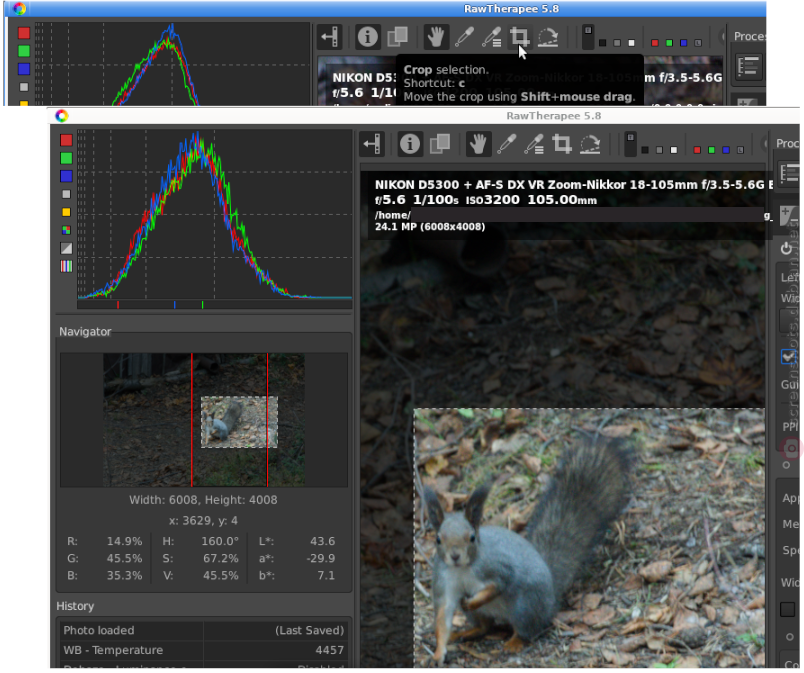Image resolution: width=804 pixels, height=673 pixels.
Task: Toggle chromaticity (yellow) histogram in front window
Action: click(66, 212)
